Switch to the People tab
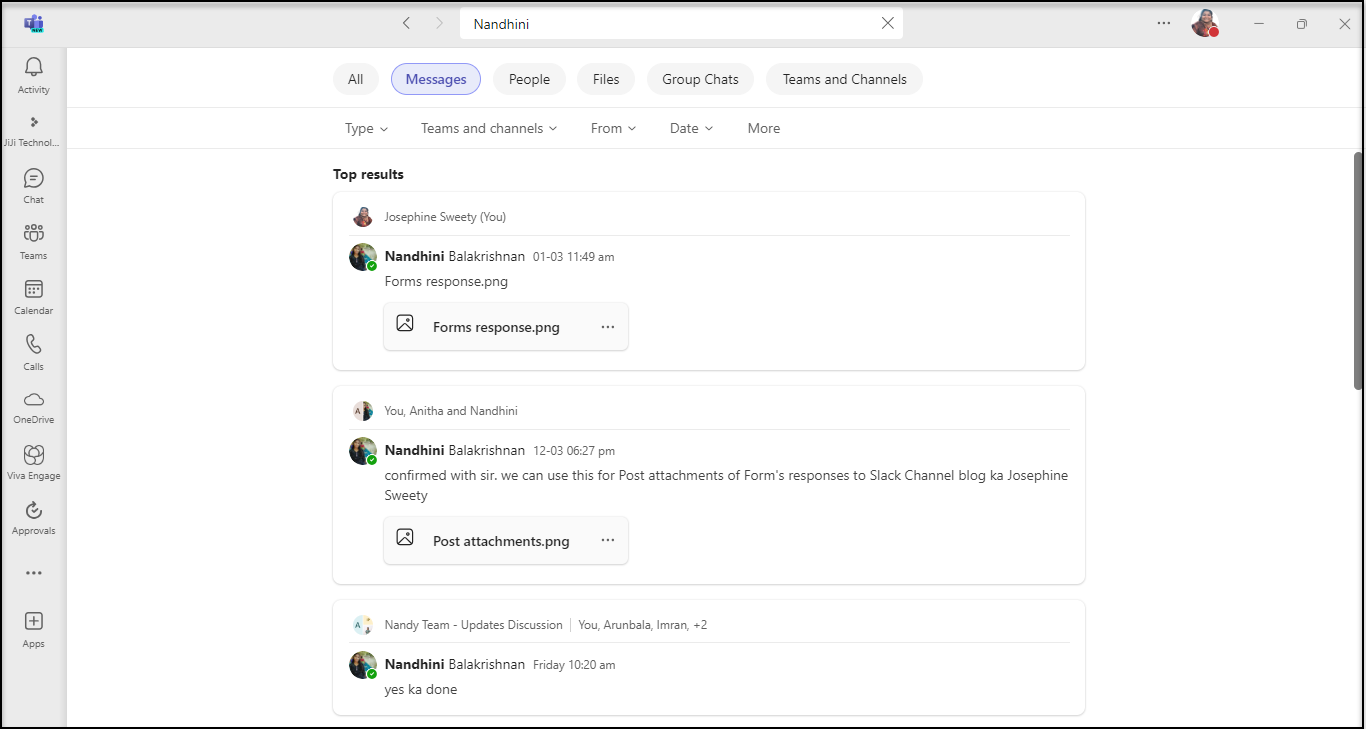Screen dimensions: 1366x729 [x=529, y=79]
